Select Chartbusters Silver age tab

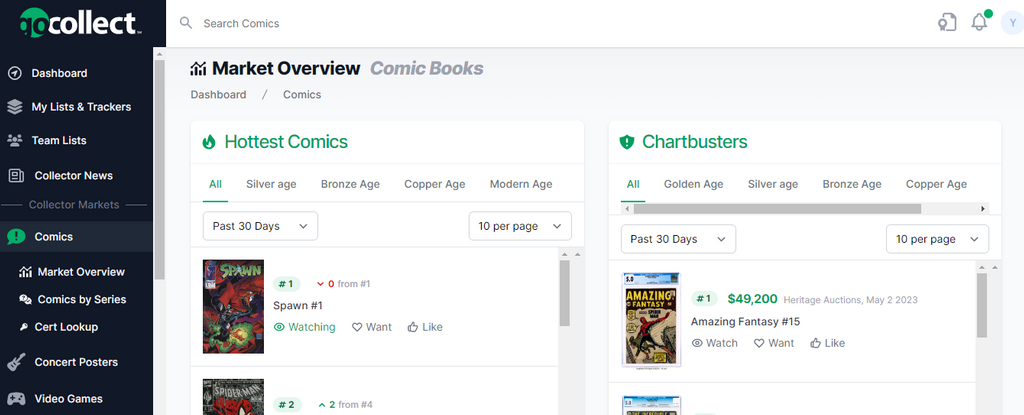click(773, 184)
